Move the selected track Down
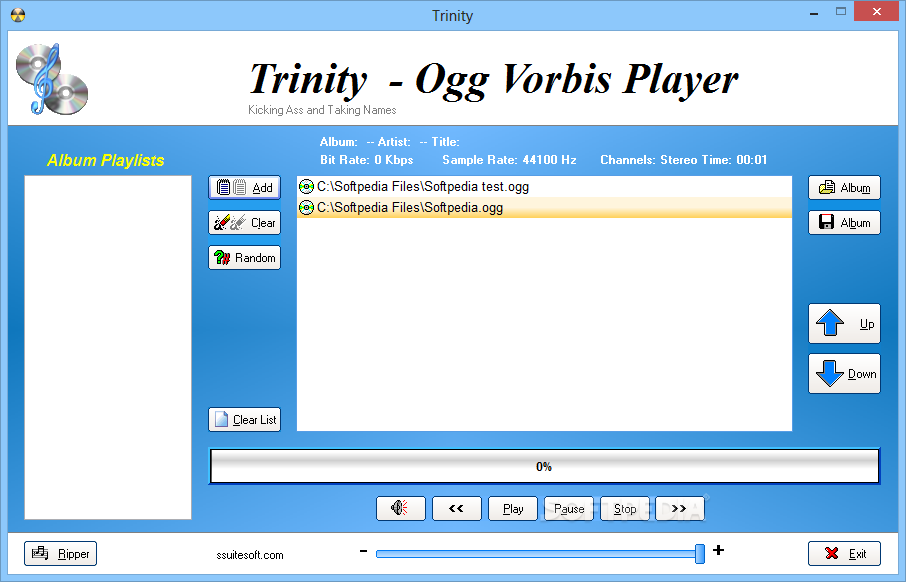 844,374
